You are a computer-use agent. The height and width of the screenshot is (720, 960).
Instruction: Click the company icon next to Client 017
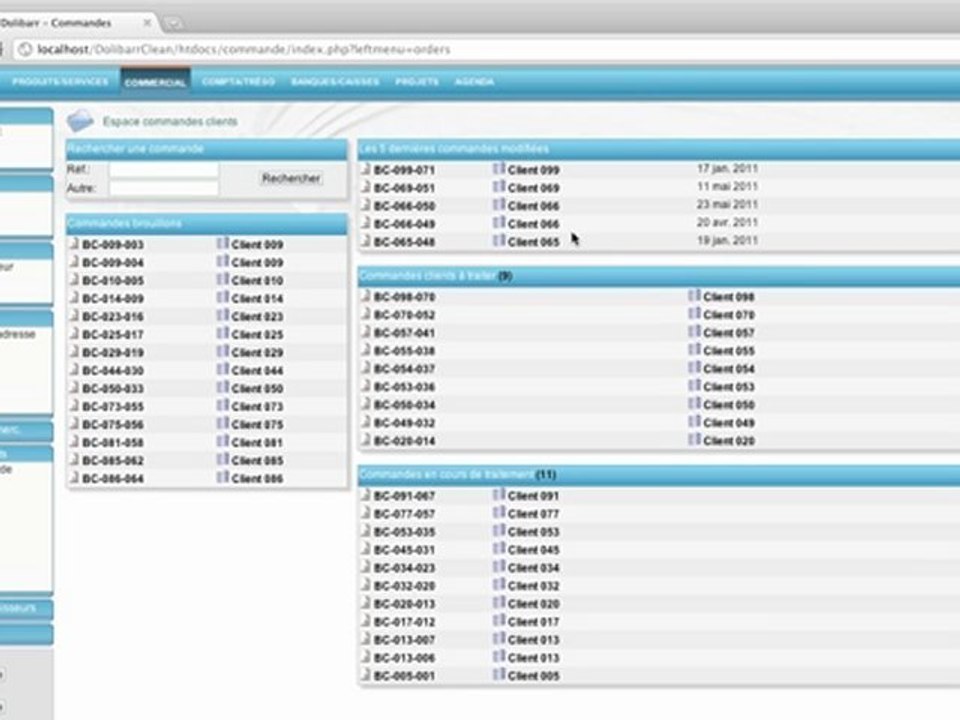(x=499, y=621)
